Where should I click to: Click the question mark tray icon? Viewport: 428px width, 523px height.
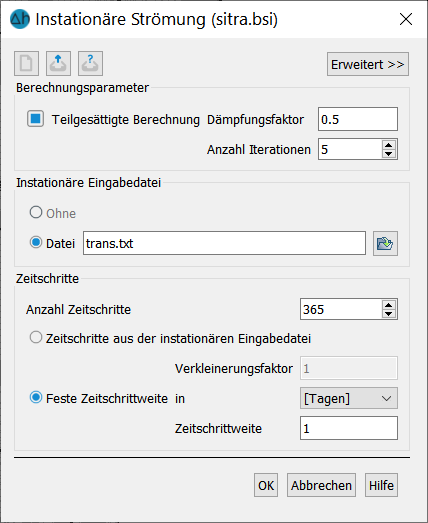[90, 63]
